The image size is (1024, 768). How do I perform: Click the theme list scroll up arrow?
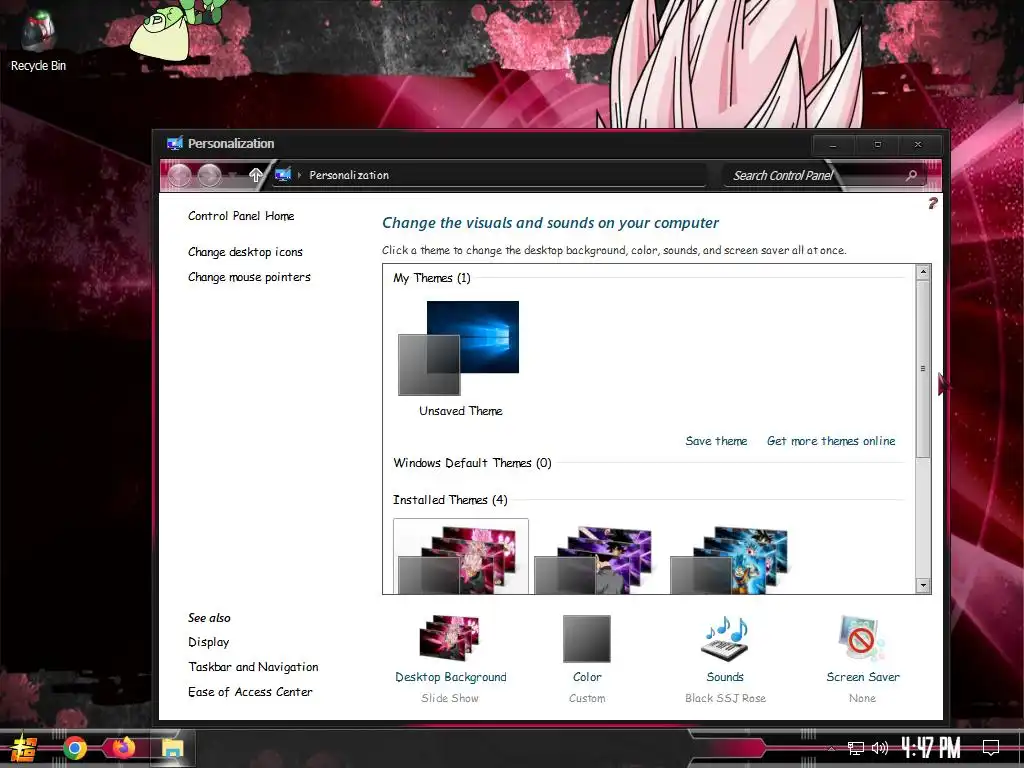923,272
